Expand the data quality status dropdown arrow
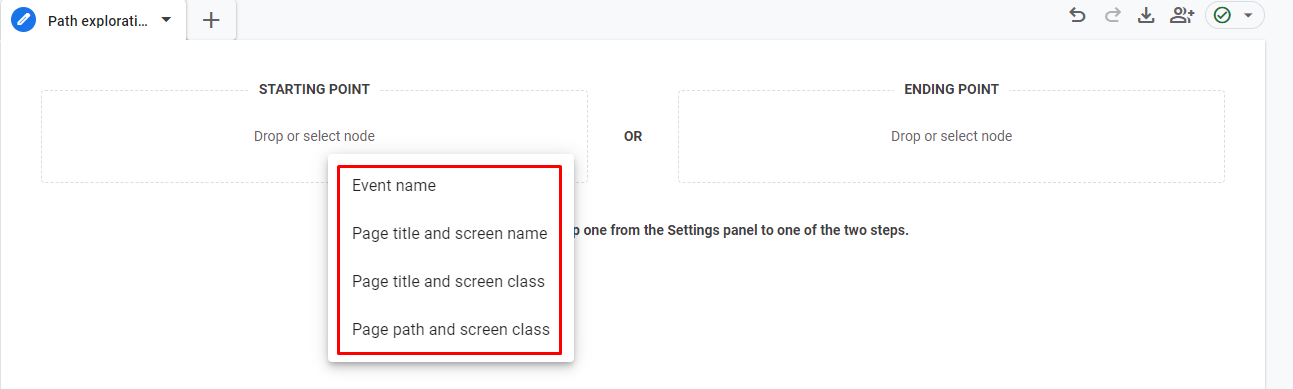The height and width of the screenshot is (389, 1293). tap(1248, 16)
